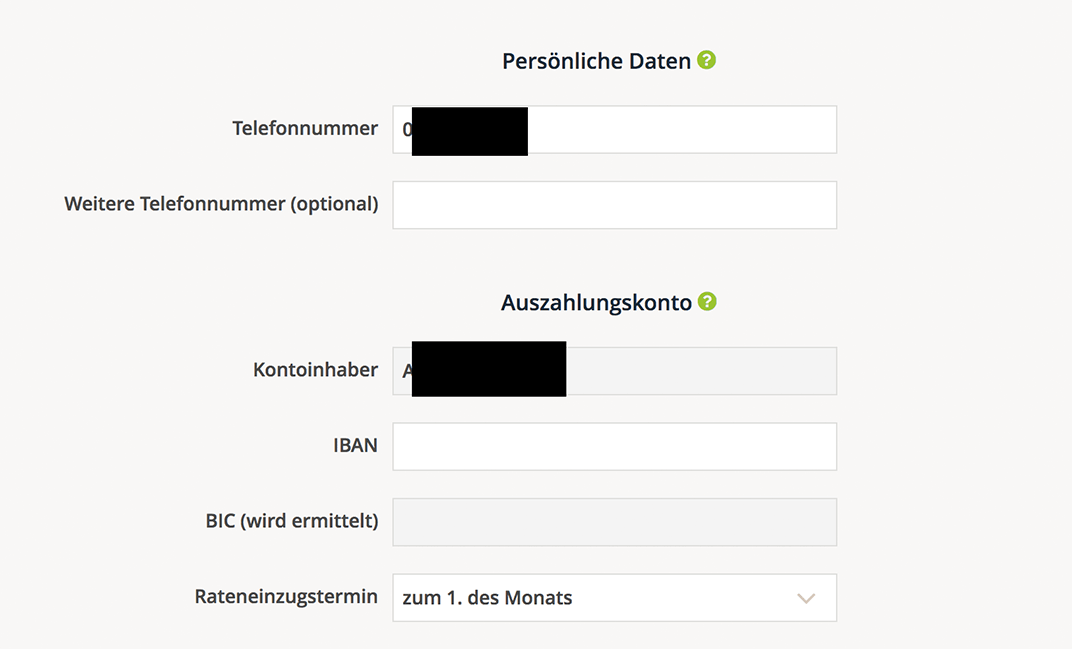Select the 'zum 1. des Monats' value text

(487, 598)
